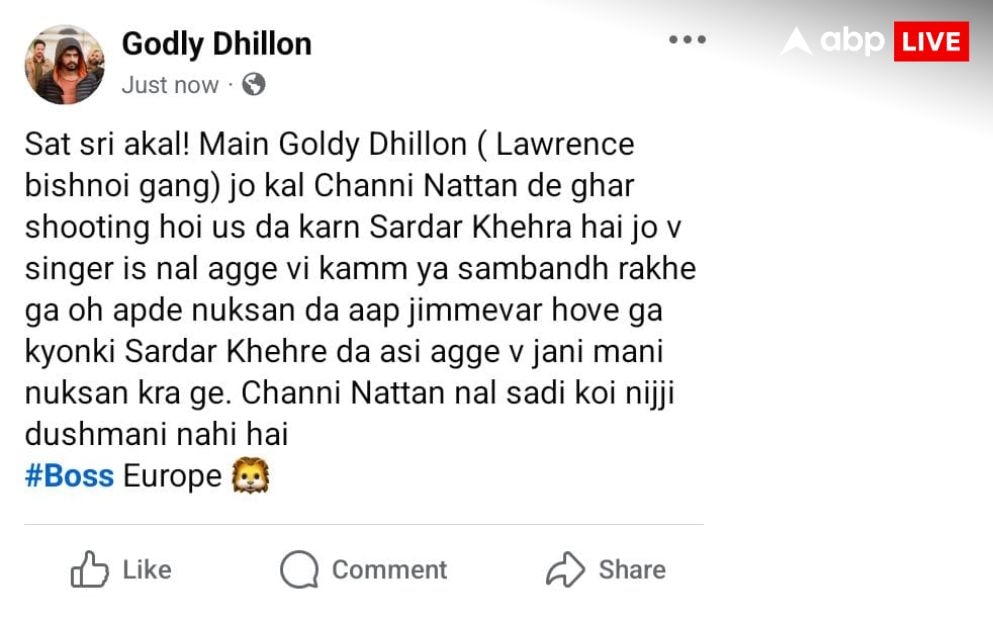This screenshot has height=619, width=993.
Task: Expand post options via ellipsis menu
Action: click(x=686, y=40)
